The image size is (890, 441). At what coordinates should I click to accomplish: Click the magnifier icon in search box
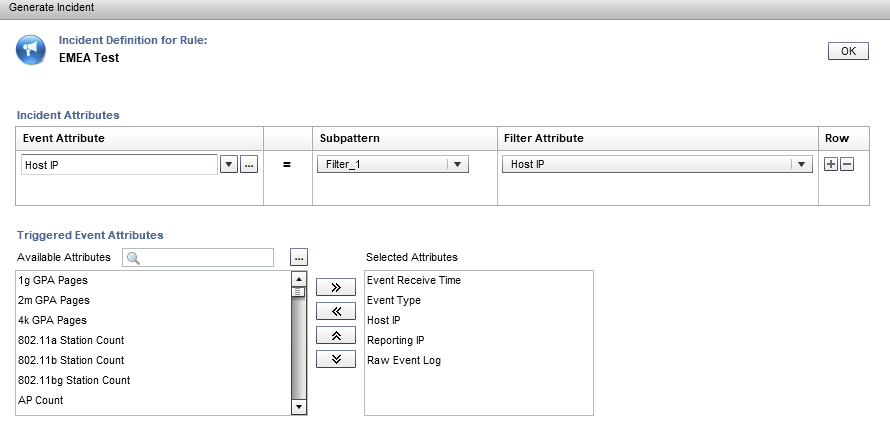click(133, 258)
